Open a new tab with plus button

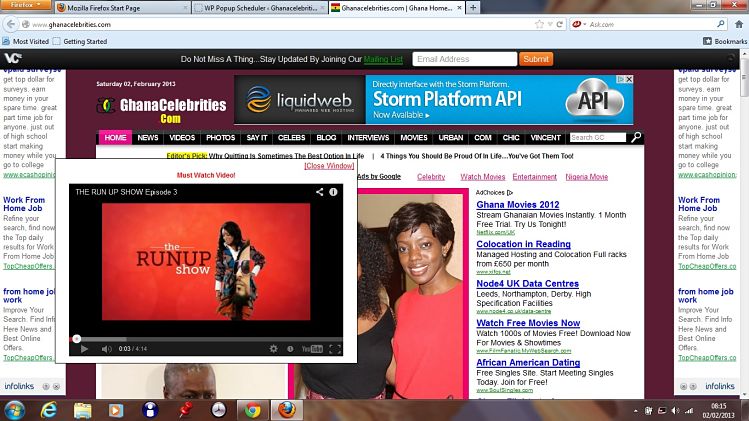[473, 8]
